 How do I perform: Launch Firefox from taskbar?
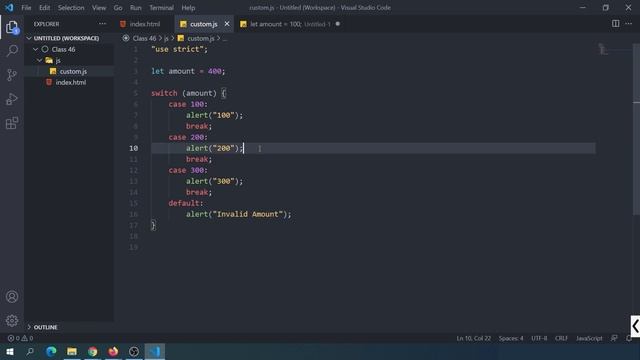tap(113, 351)
